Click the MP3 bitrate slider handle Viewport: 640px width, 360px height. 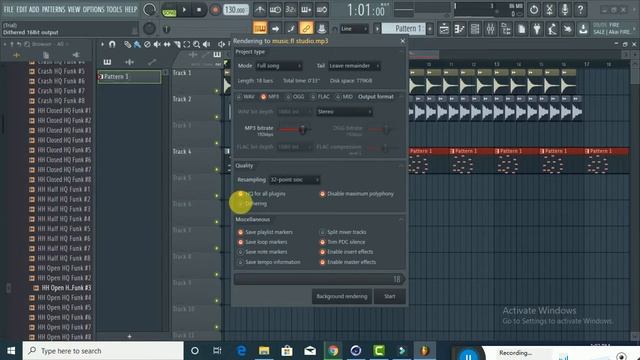pos(302,130)
